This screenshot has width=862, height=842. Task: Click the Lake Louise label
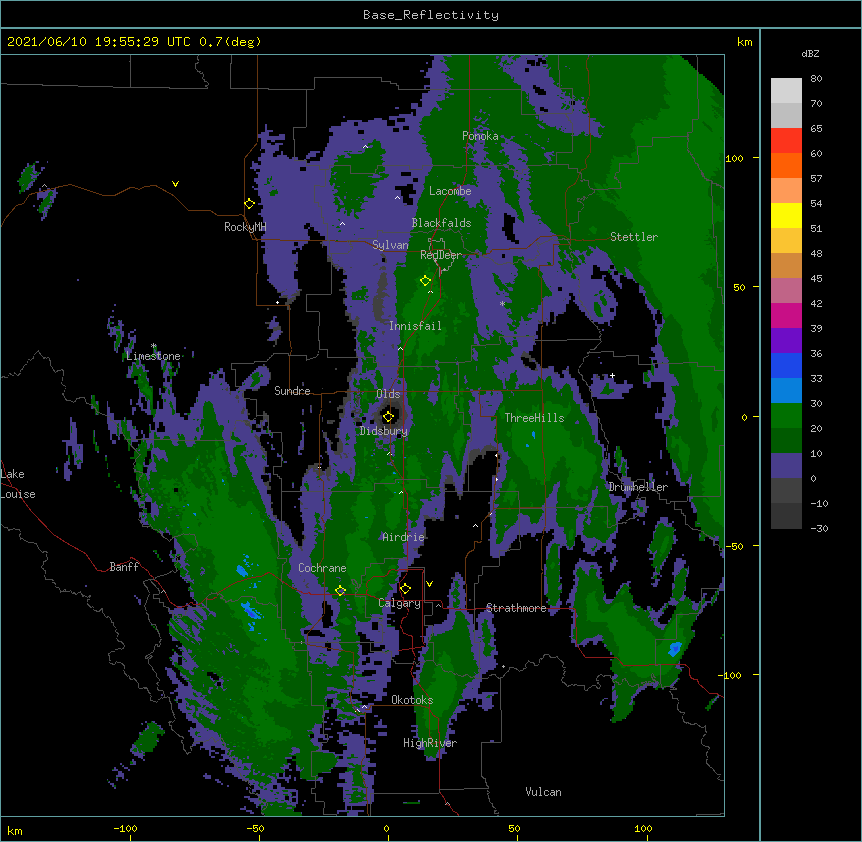pyautogui.click(x=18, y=484)
